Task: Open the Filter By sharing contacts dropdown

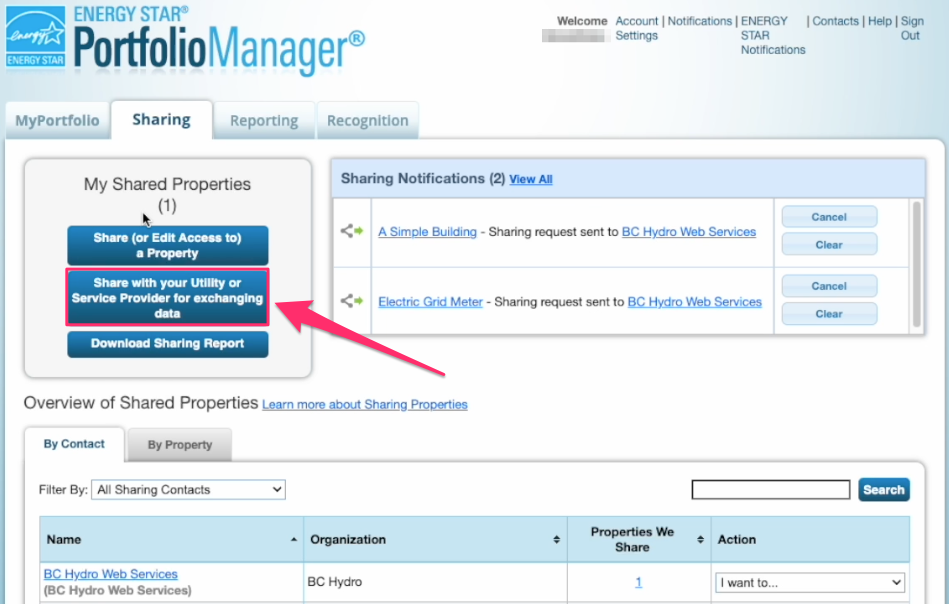Action: click(x=188, y=490)
